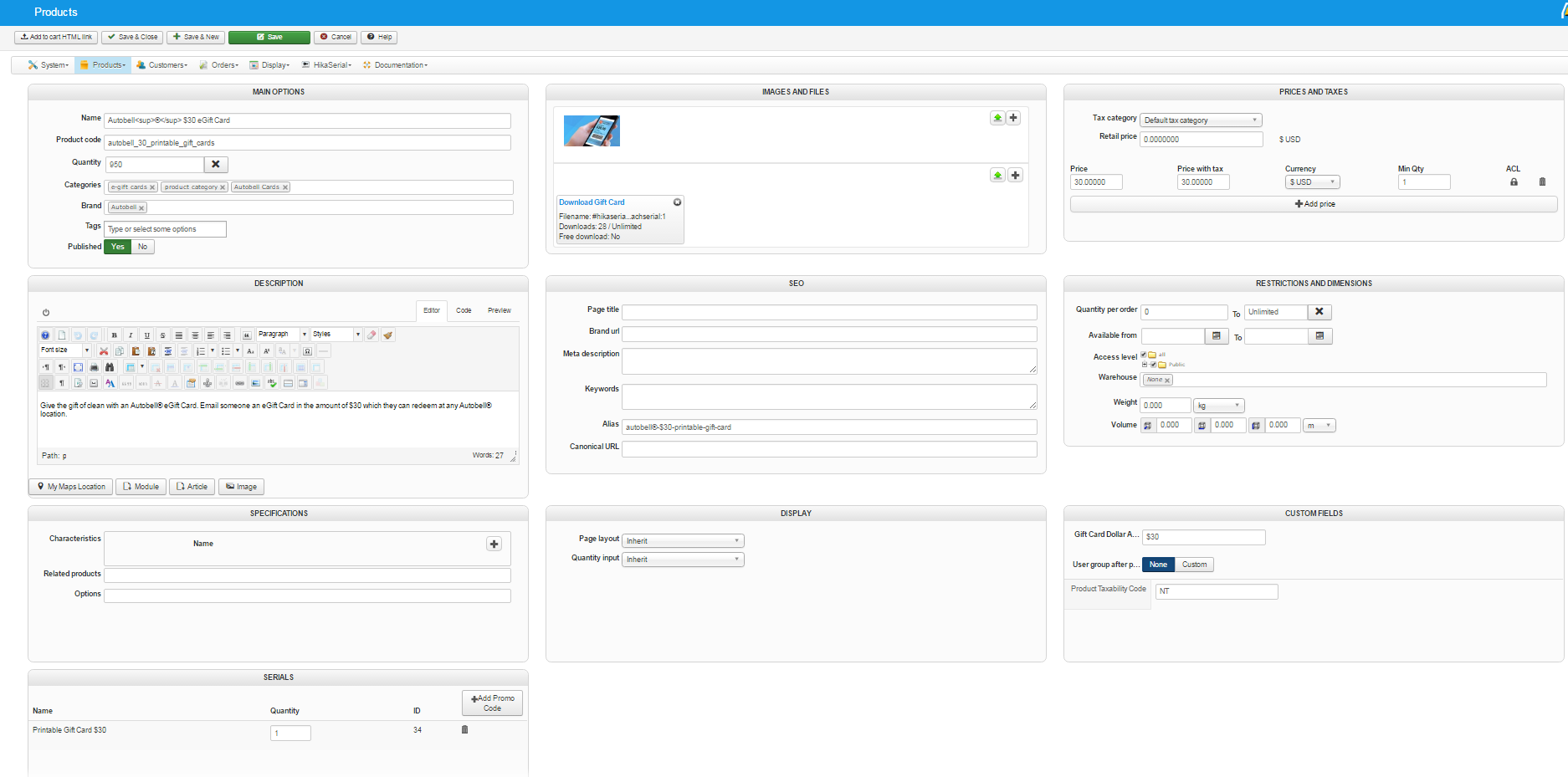Open the Font size dropdown in the editor
1568x777 pixels.
pyautogui.click(x=65, y=350)
